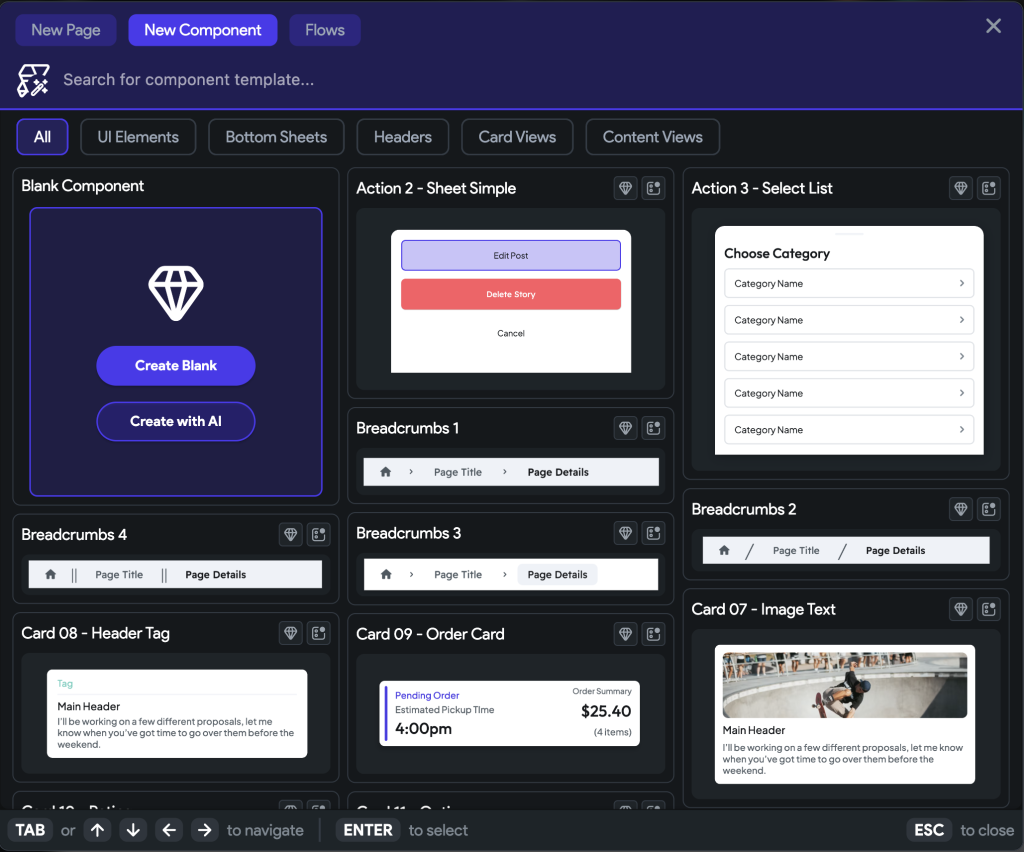Click the variants icon on Card 09 - Order Card
Screen dimensions: 1024x852
pos(653,633)
